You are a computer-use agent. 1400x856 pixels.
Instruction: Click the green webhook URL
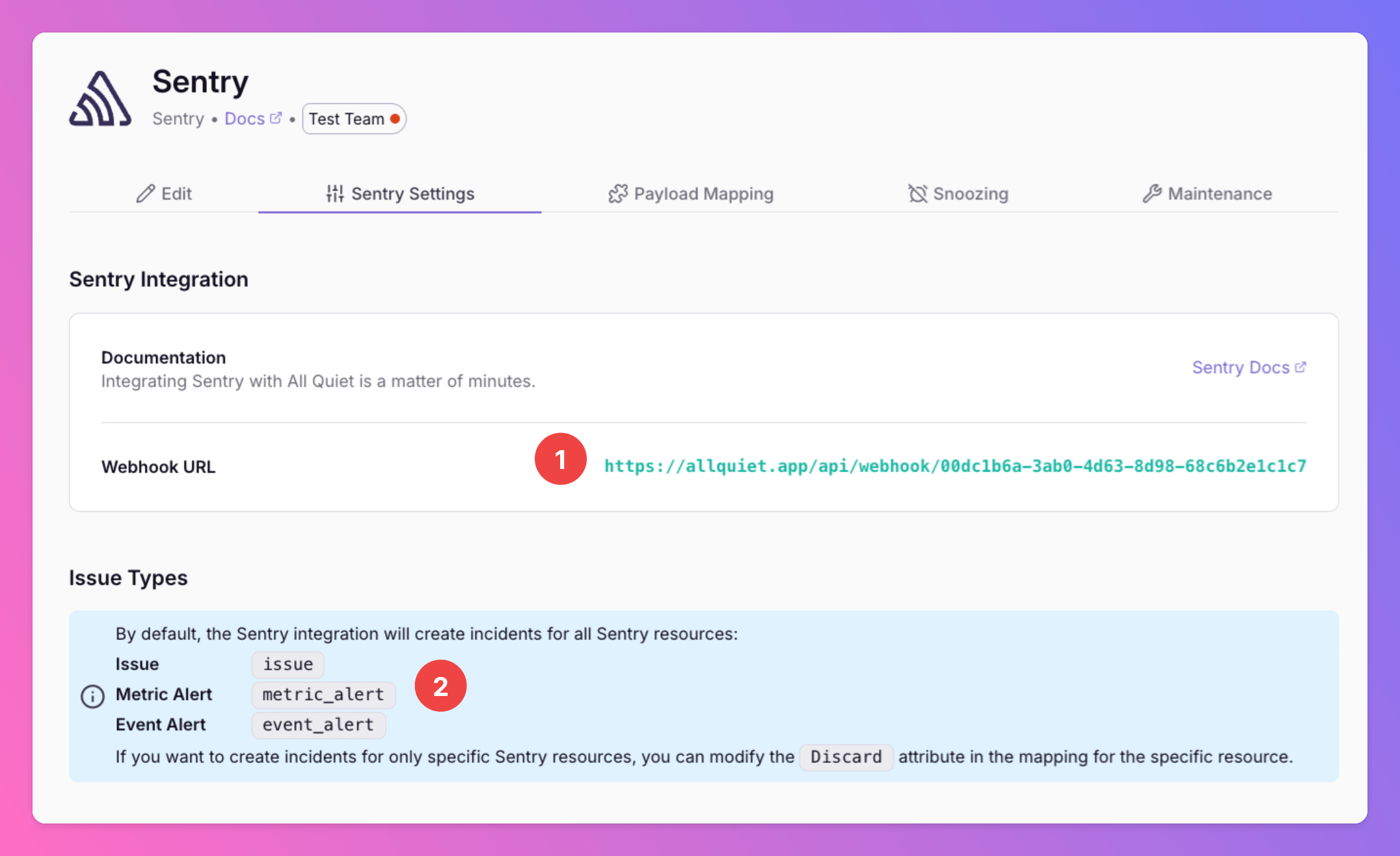955,466
